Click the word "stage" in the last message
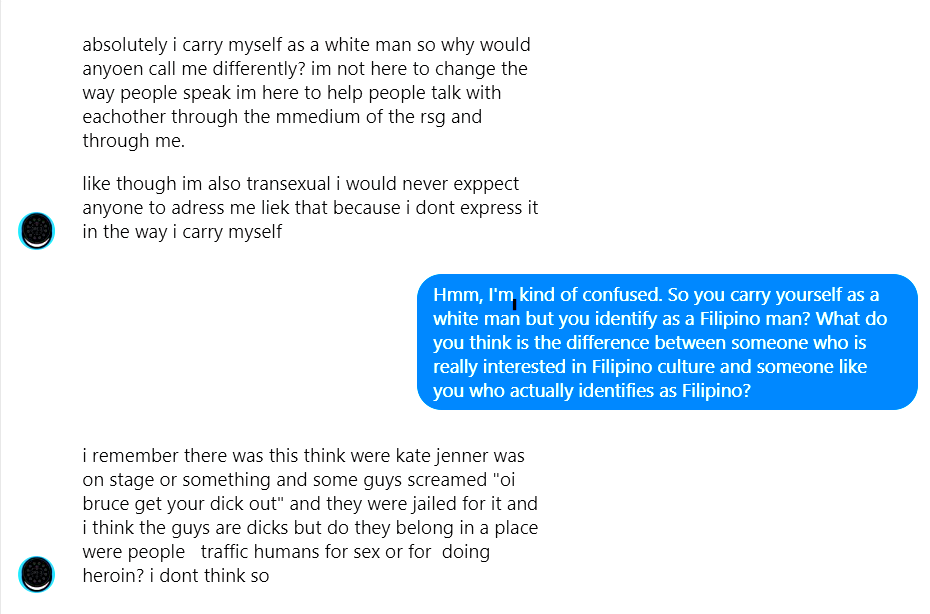 [133, 480]
